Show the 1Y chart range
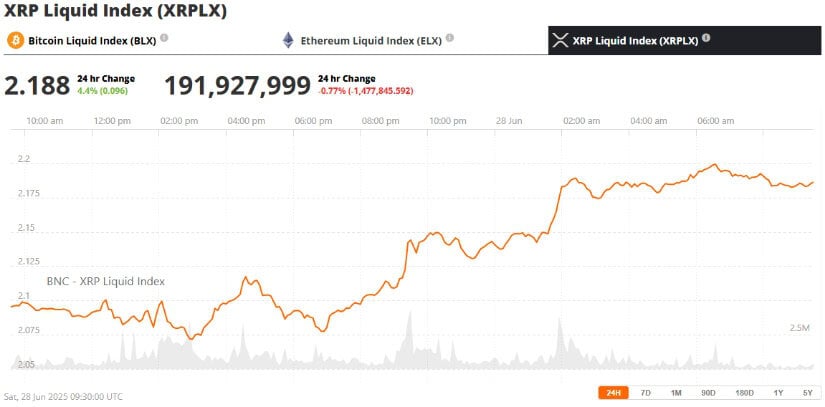The height and width of the screenshot is (407, 825). pos(778,392)
